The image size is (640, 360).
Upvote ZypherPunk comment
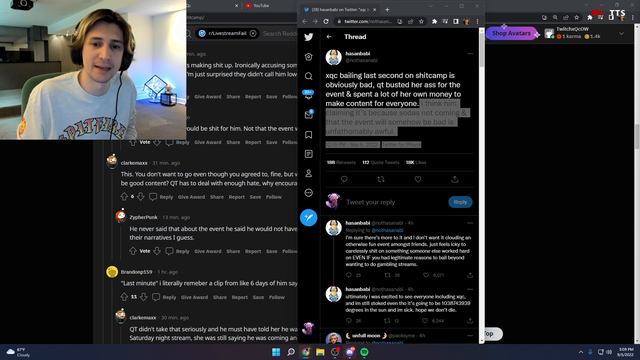tap(133, 251)
